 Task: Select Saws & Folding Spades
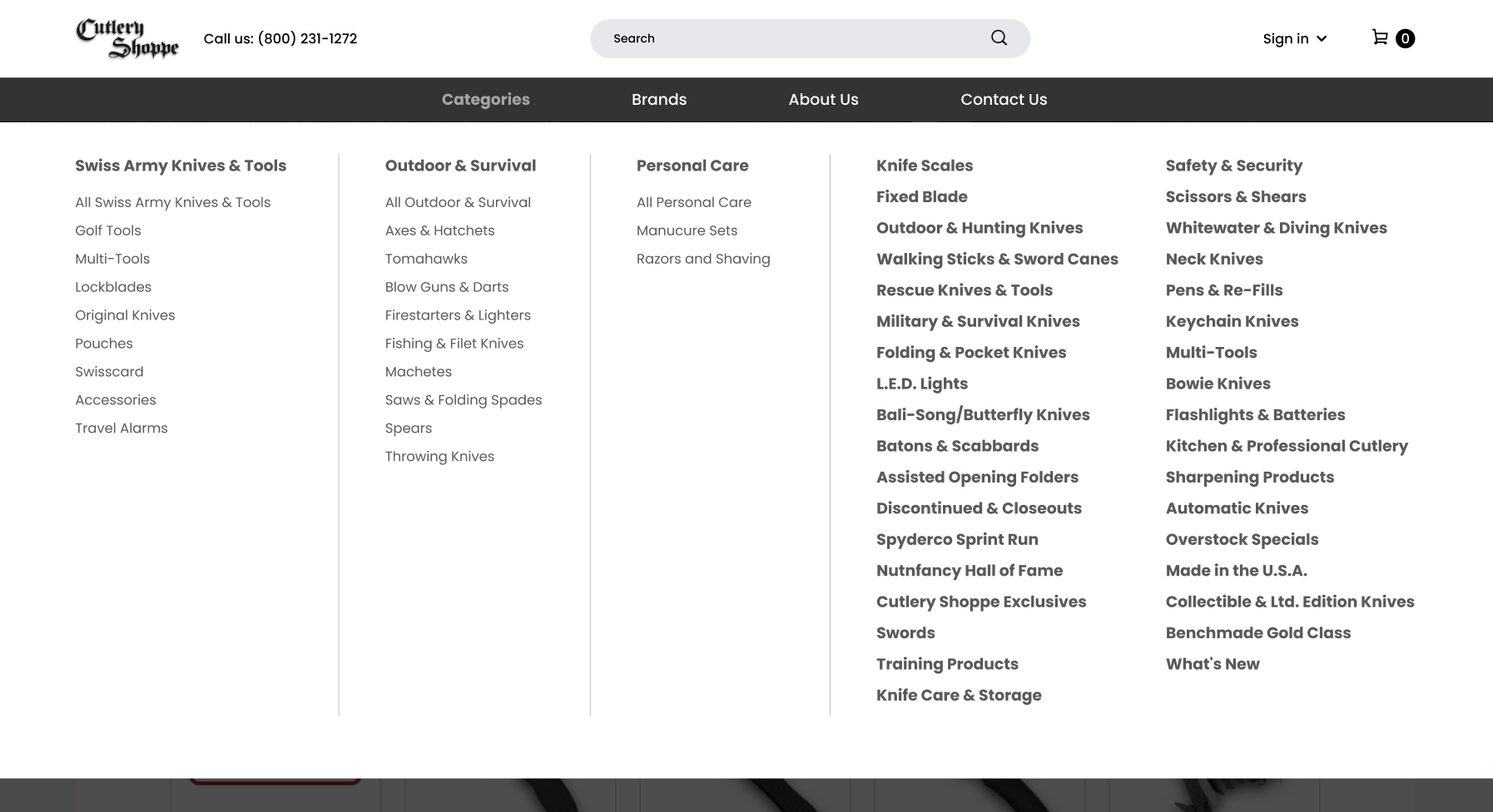(464, 400)
